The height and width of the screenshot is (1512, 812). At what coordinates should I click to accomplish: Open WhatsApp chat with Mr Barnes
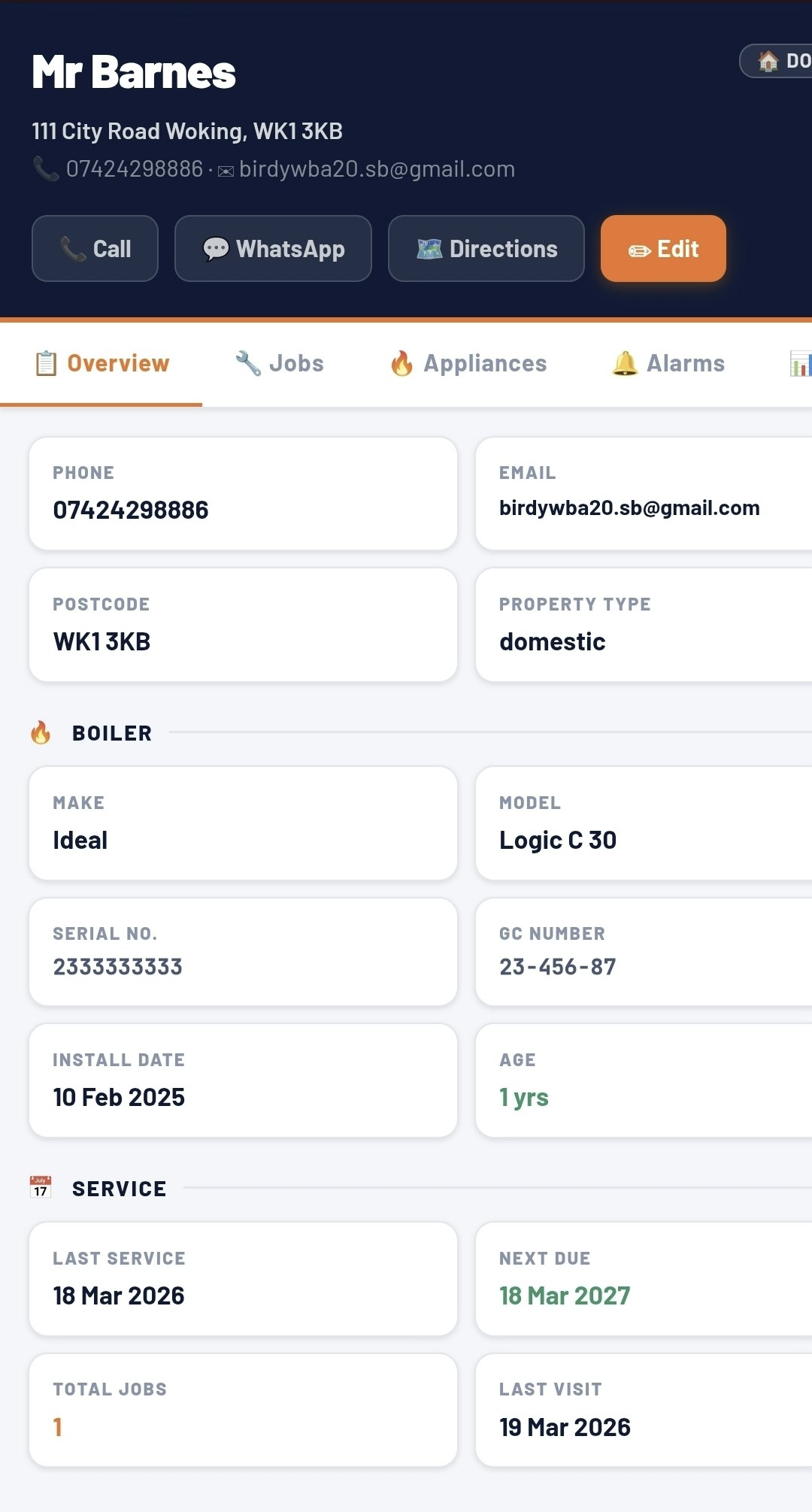273,249
